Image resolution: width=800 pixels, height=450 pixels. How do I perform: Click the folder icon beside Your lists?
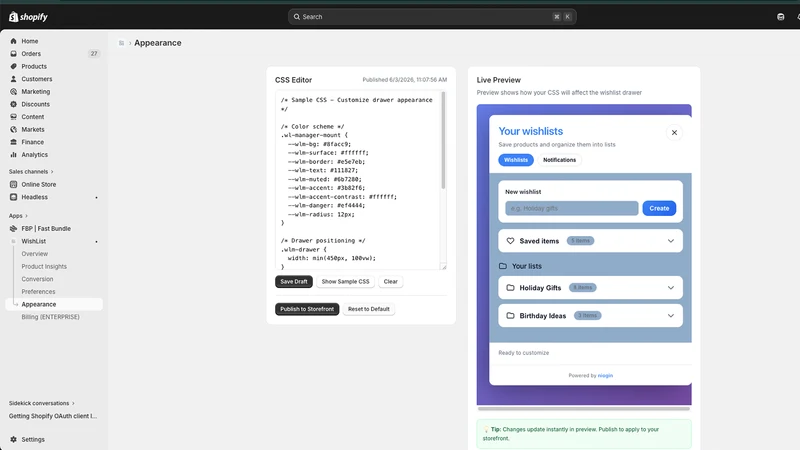(x=503, y=266)
